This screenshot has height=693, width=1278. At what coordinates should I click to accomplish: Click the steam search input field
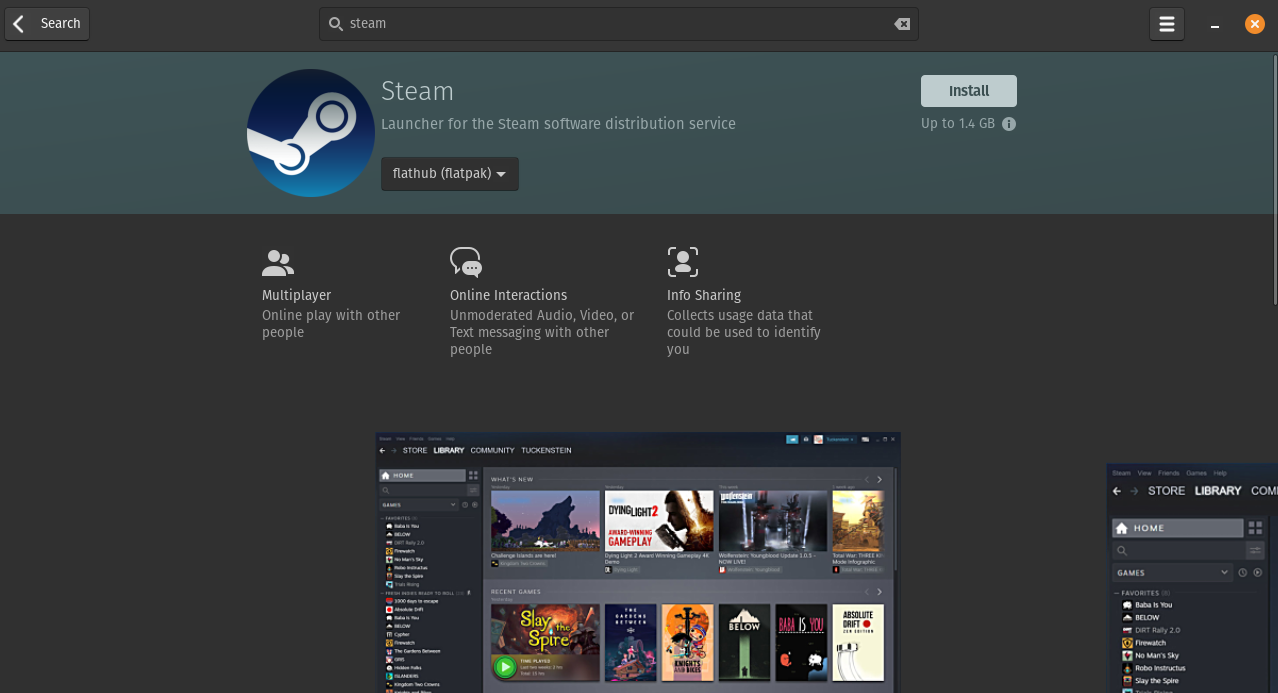(619, 24)
